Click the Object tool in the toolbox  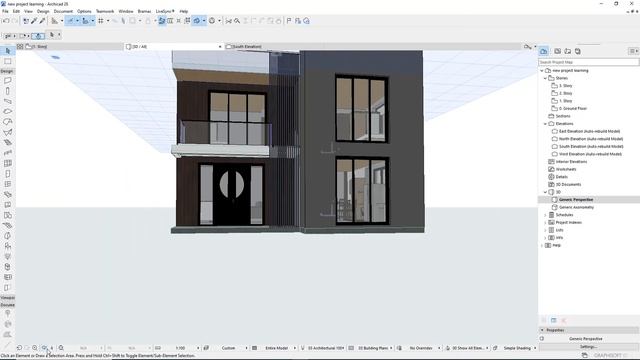point(8,246)
